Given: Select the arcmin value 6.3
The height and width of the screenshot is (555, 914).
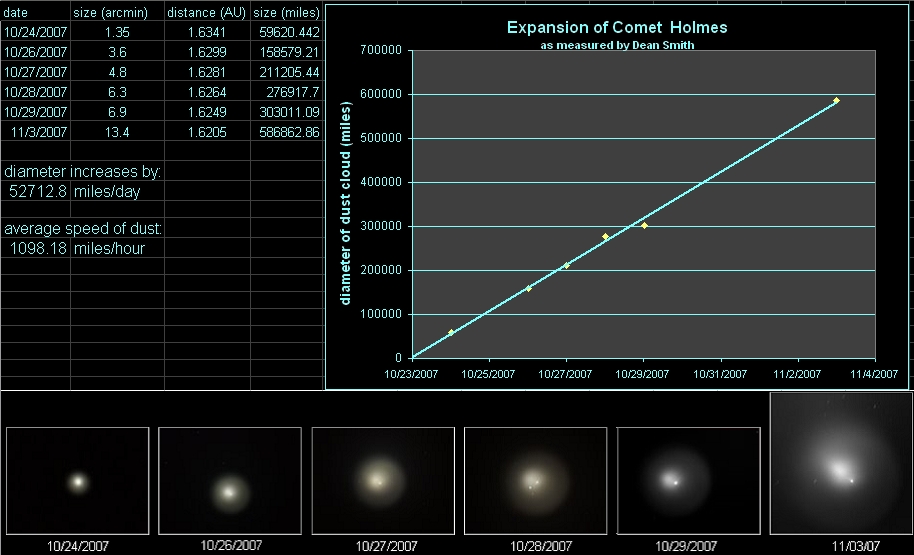Looking at the screenshot, I should click(x=117, y=92).
